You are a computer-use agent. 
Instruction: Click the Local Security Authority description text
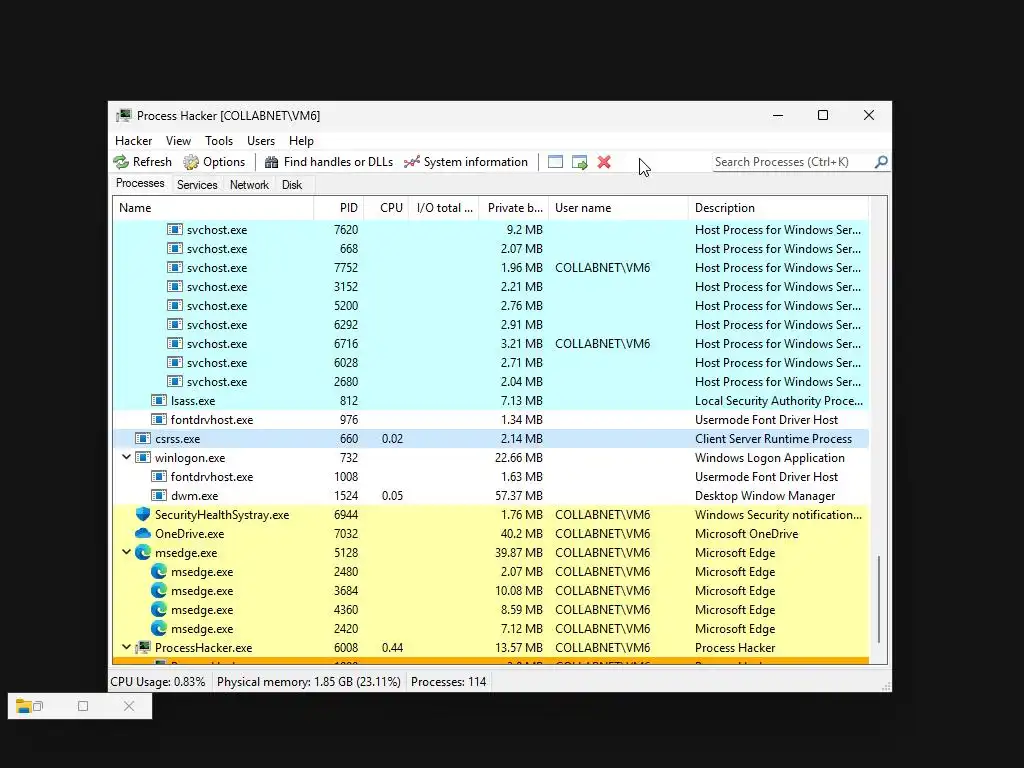778,401
